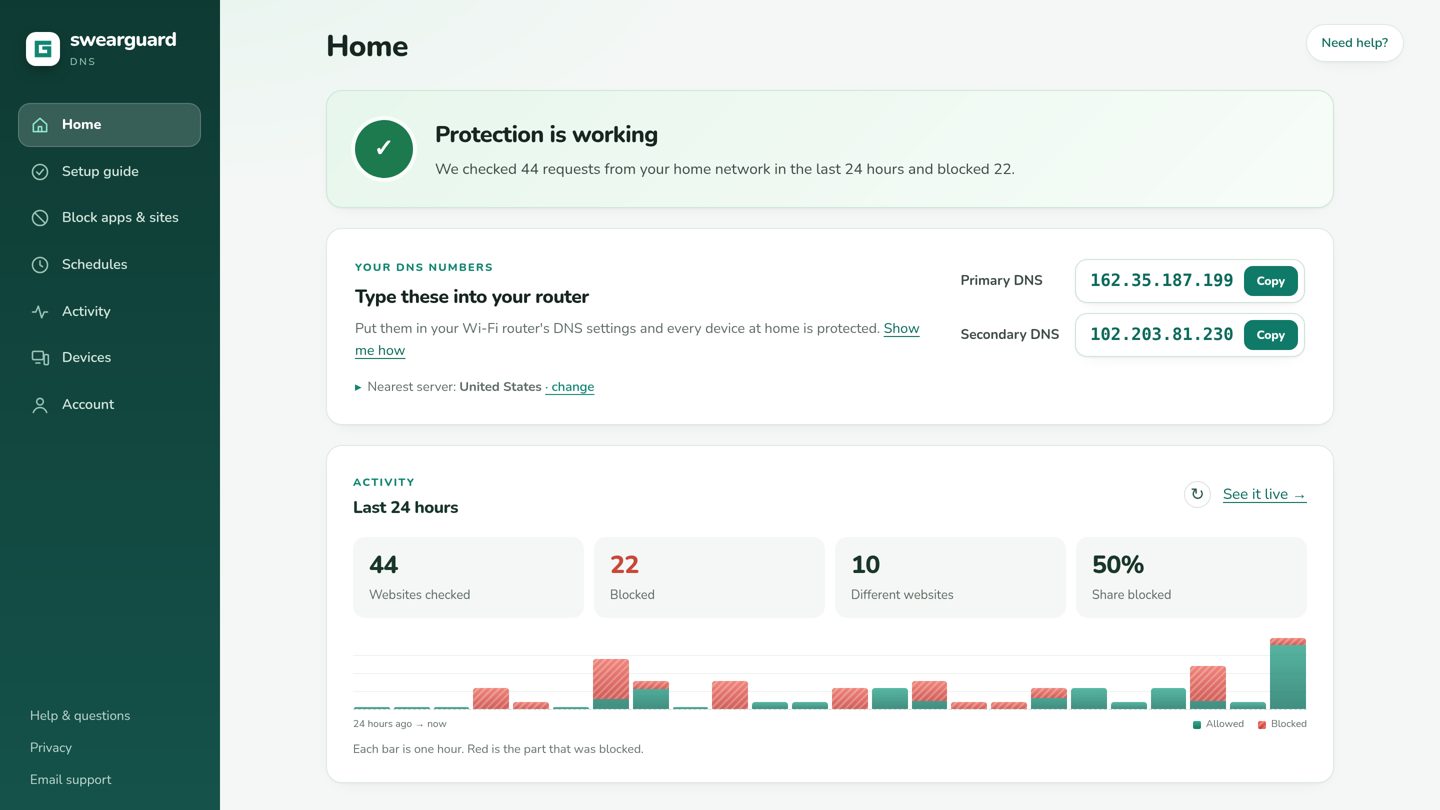The height and width of the screenshot is (810, 1440).
Task: Click the 10 Different websites card
Action: [950, 577]
